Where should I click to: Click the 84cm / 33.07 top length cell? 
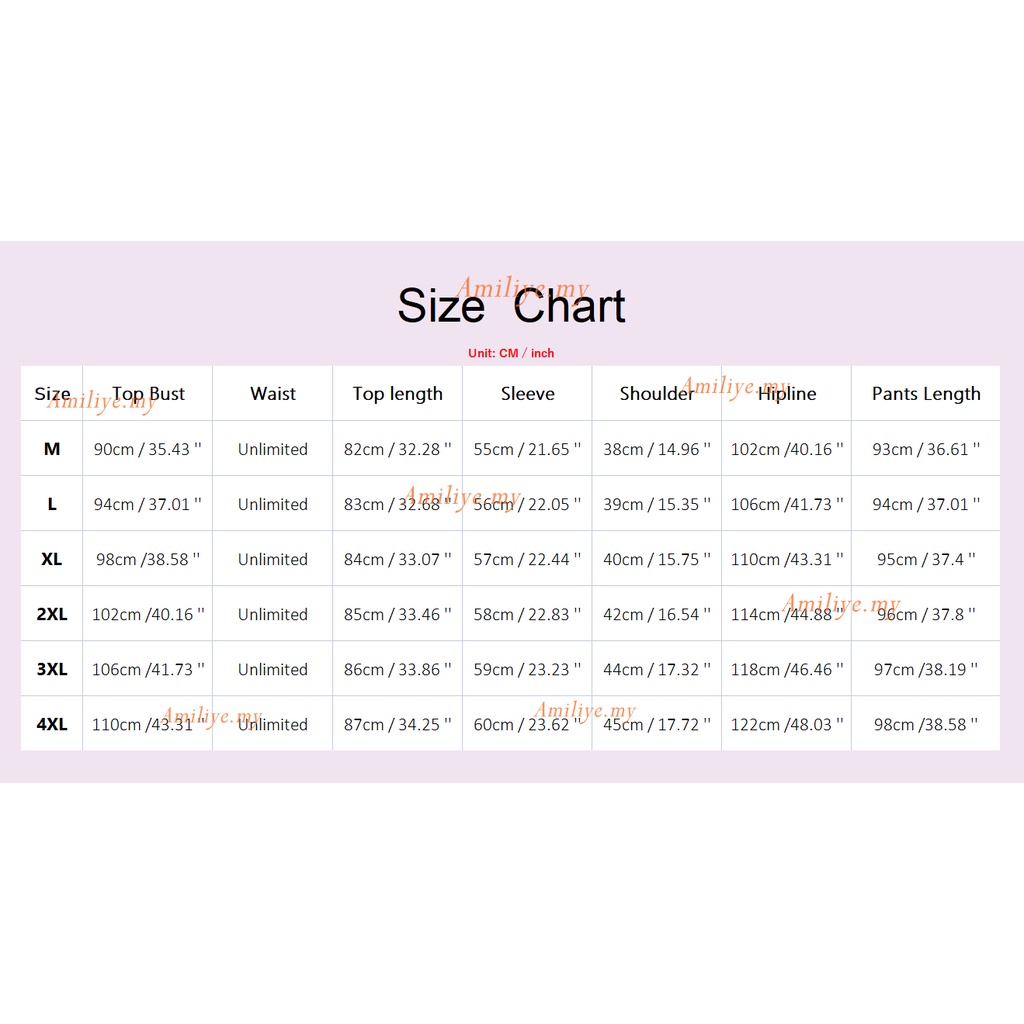click(x=397, y=560)
